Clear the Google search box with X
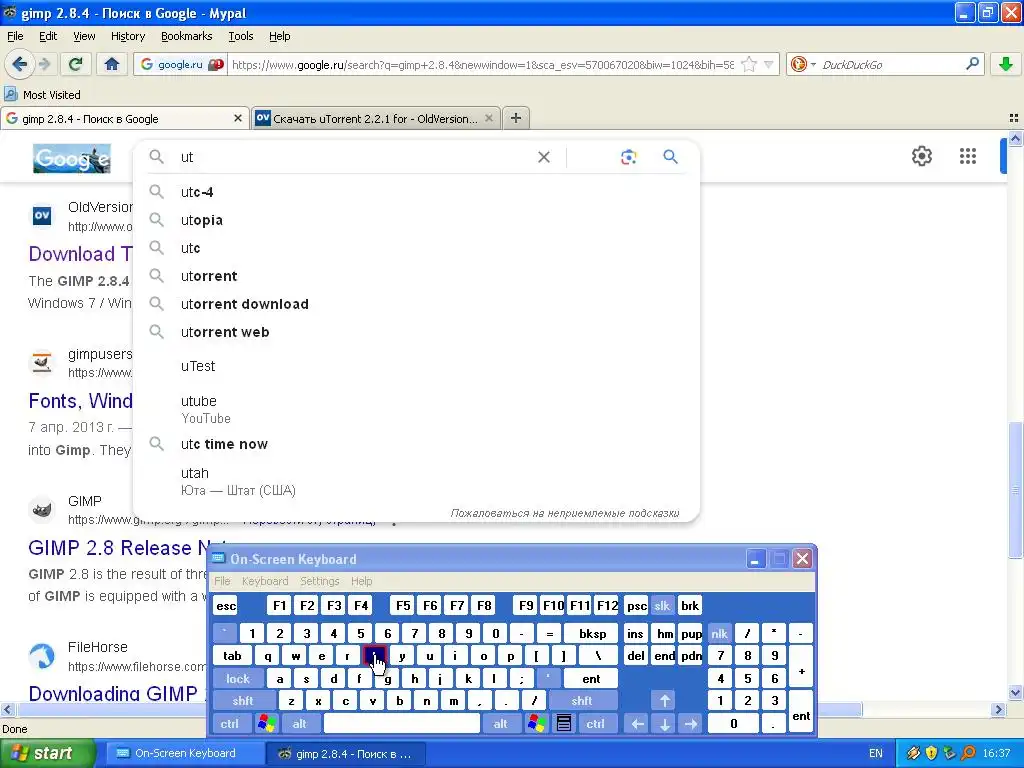This screenshot has height=768, width=1024. coord(543,157)
